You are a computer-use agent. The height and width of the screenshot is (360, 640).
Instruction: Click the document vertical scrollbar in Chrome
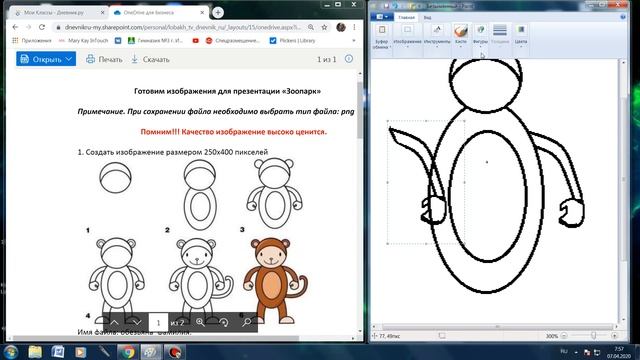pos(360,202)
